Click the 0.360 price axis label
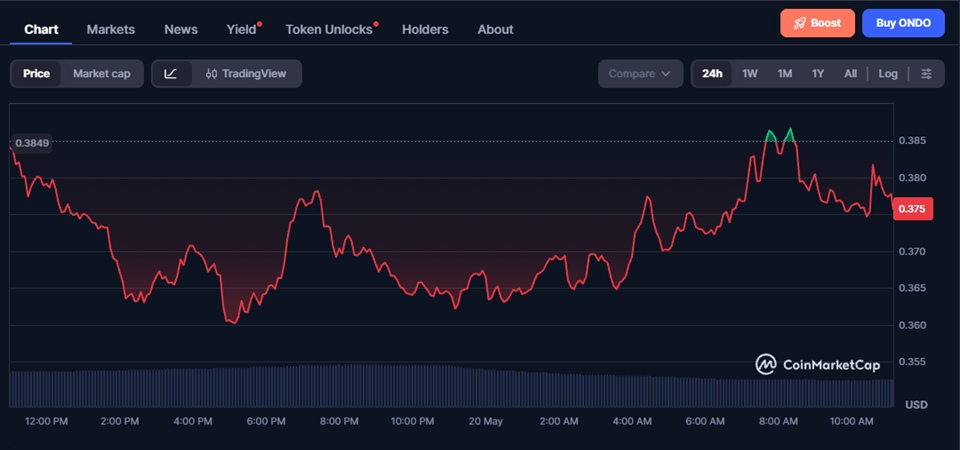This screenshot has height=450, width=960. (x=910, y=324)
